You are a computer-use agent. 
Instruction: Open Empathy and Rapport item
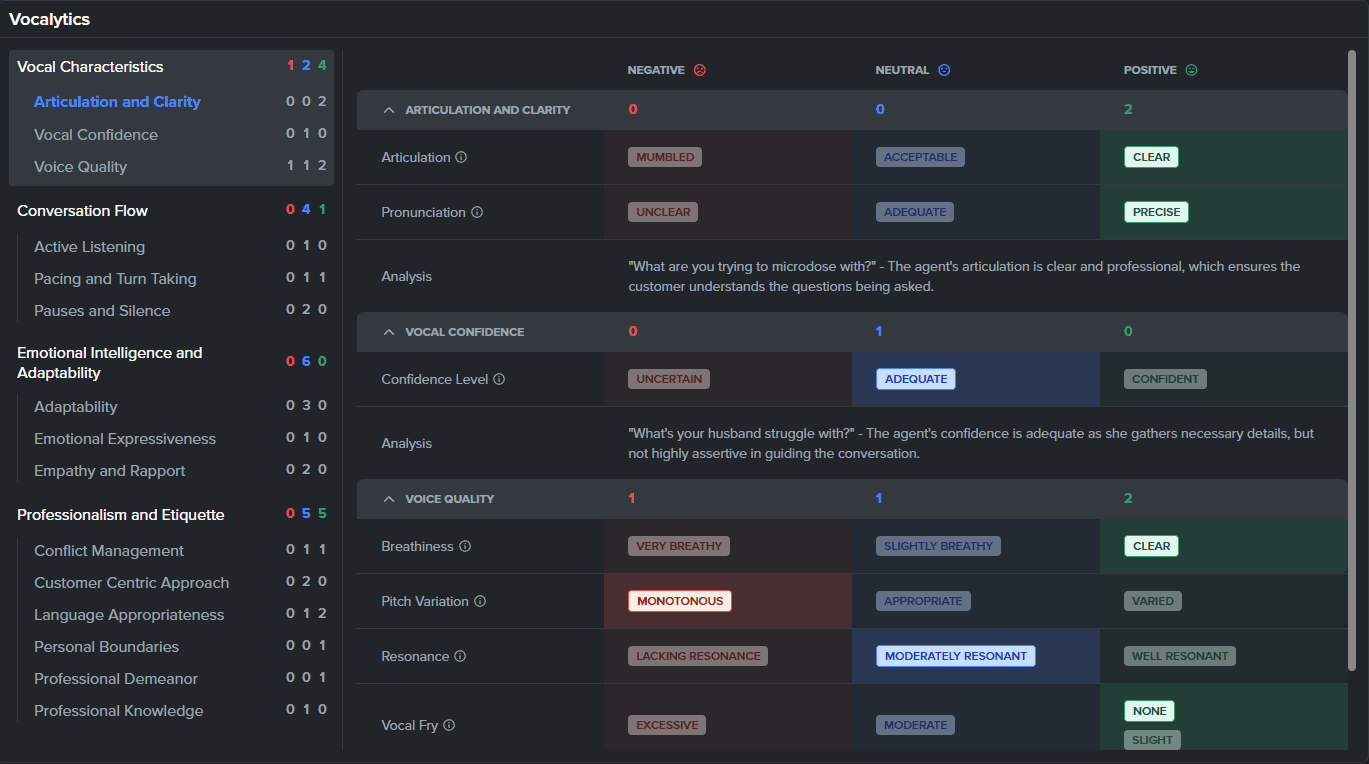[x=110, y=471]
